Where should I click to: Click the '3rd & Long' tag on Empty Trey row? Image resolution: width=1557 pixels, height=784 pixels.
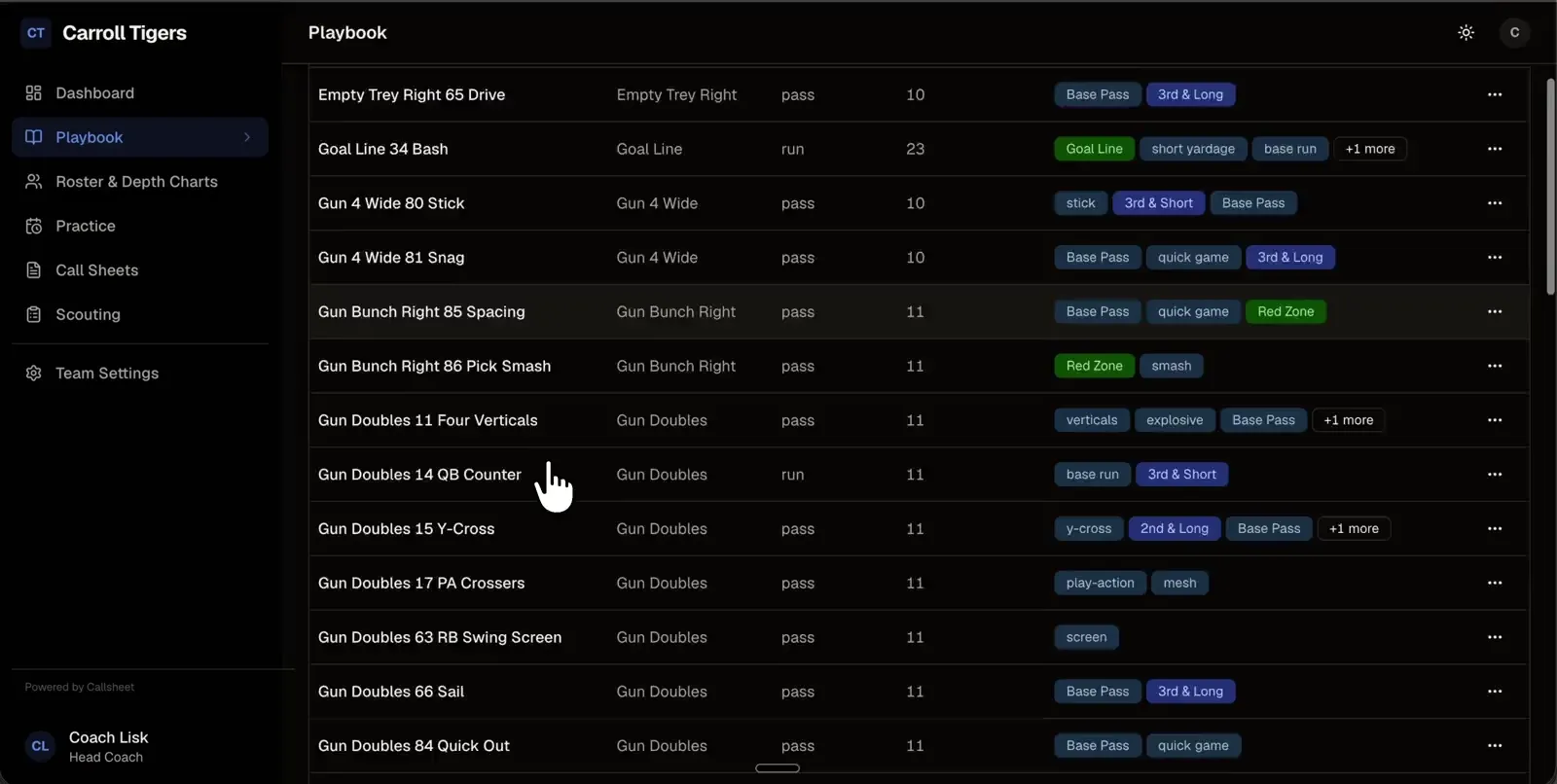point(1191,94)
